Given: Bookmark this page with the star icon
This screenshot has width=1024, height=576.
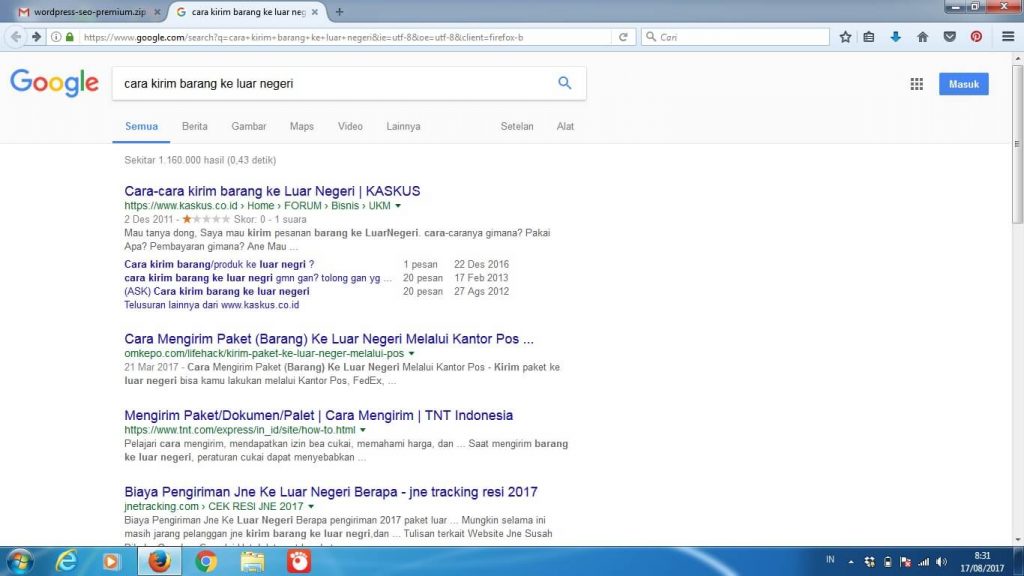Looking at the screenshot, I should [x=845, y=37].
